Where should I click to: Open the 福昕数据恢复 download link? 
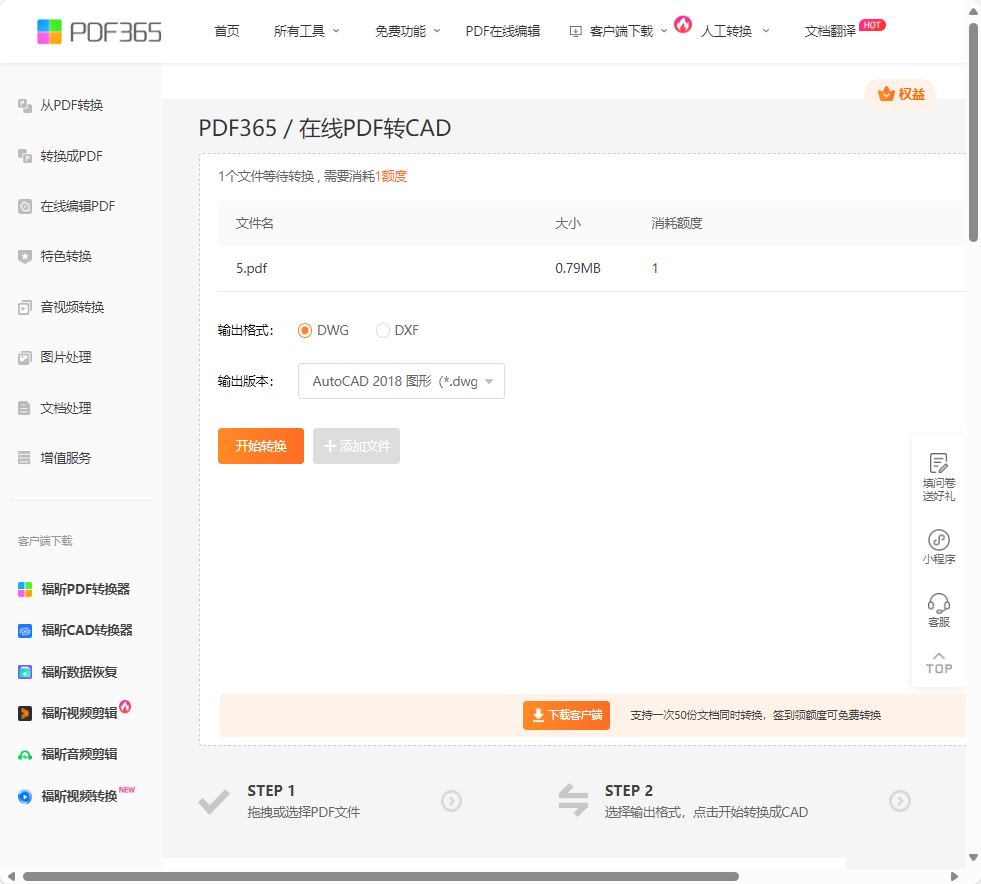[x=79, y=672]
